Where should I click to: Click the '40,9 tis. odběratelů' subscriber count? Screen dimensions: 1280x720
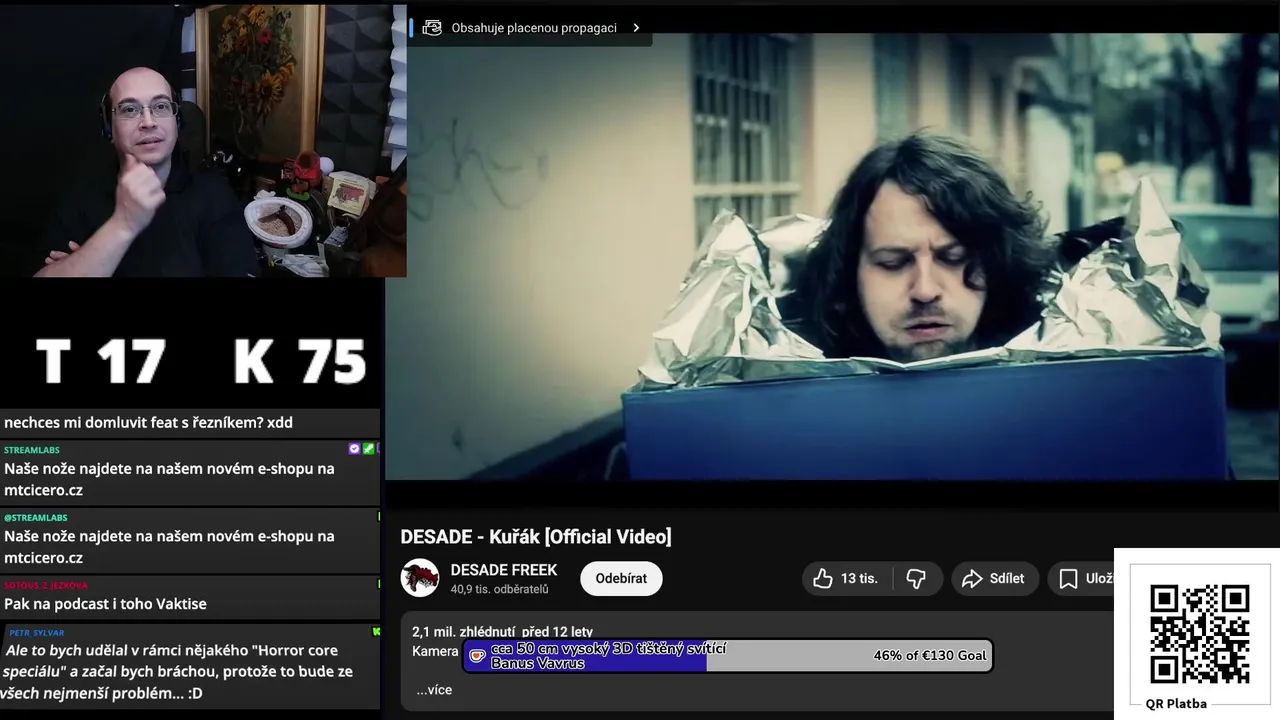tap(499, 589)
